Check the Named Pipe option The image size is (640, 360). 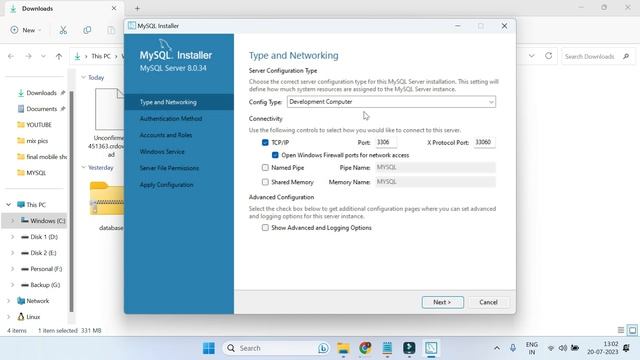[x=265, y=167]
